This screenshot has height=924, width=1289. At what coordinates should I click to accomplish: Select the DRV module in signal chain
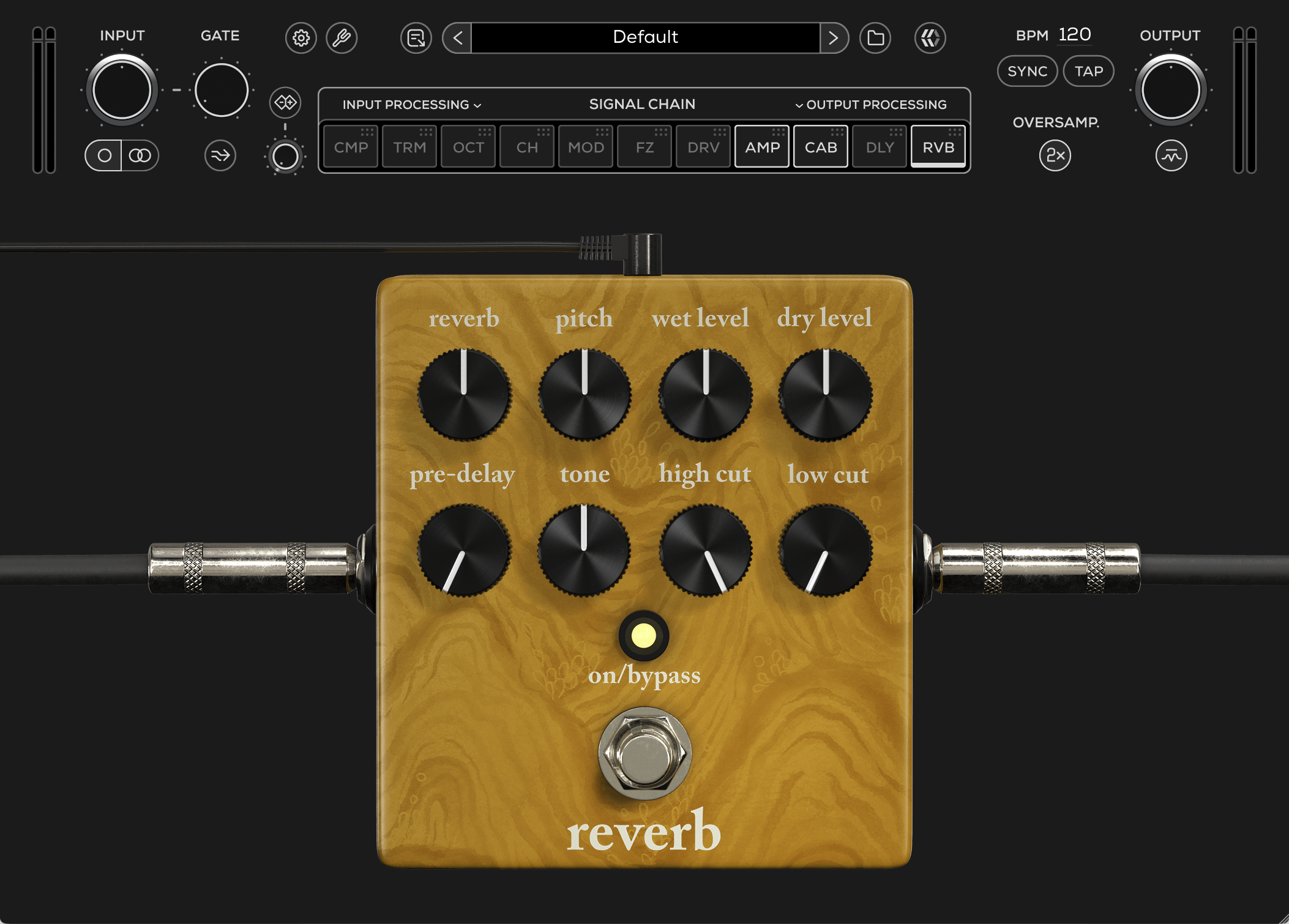[703, 147]
